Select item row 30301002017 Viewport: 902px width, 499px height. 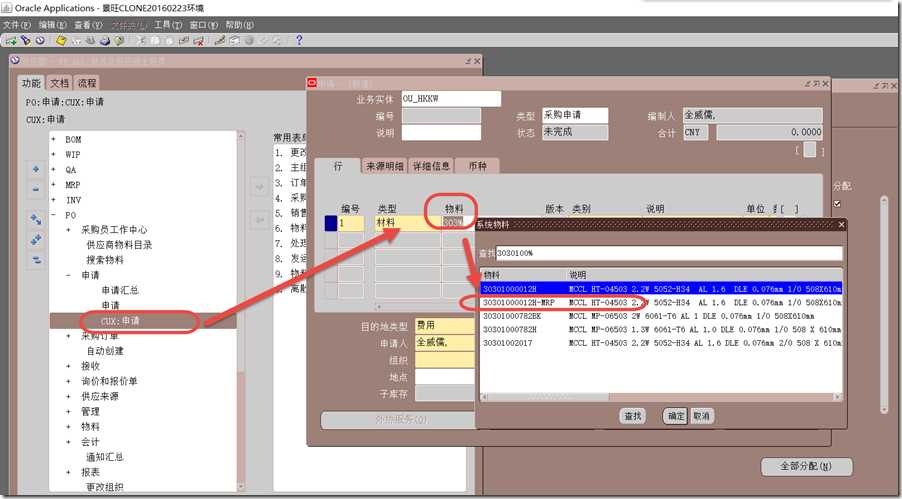tap(662, 343)
